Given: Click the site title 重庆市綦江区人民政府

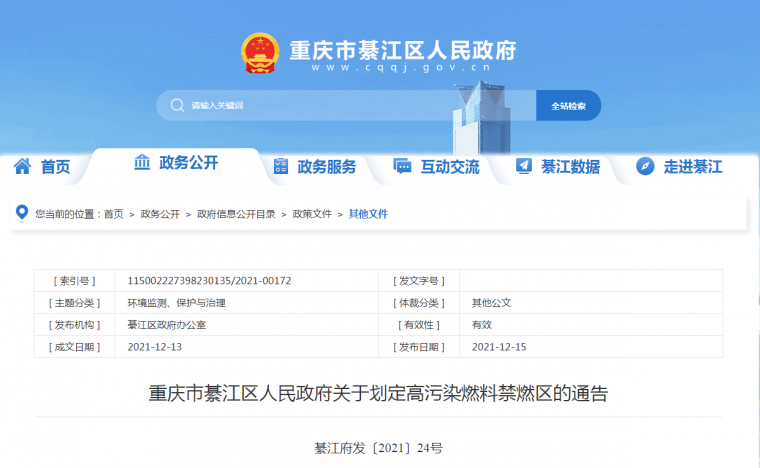Looking at the screenshot, I should [x=402, y=50].
